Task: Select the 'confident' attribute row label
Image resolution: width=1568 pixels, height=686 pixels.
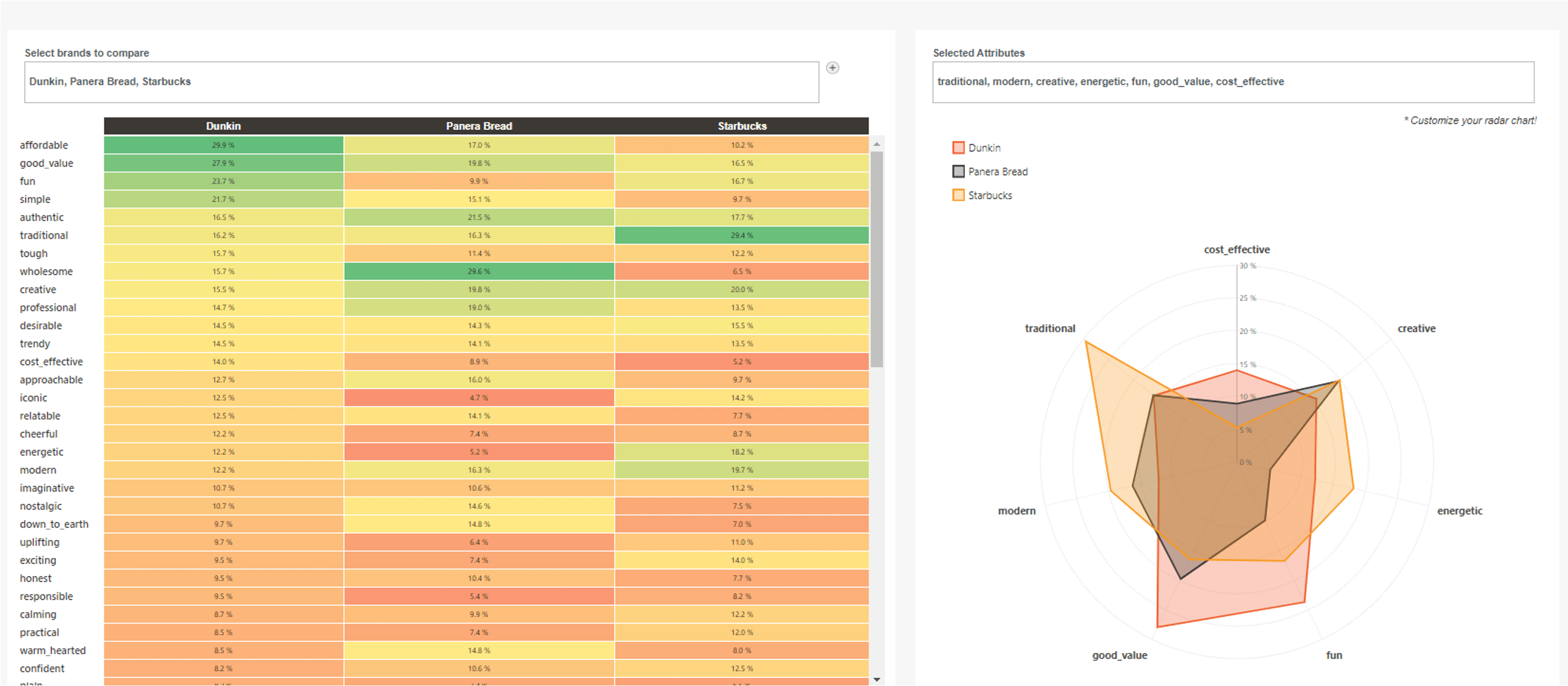Action: [42, 669]
